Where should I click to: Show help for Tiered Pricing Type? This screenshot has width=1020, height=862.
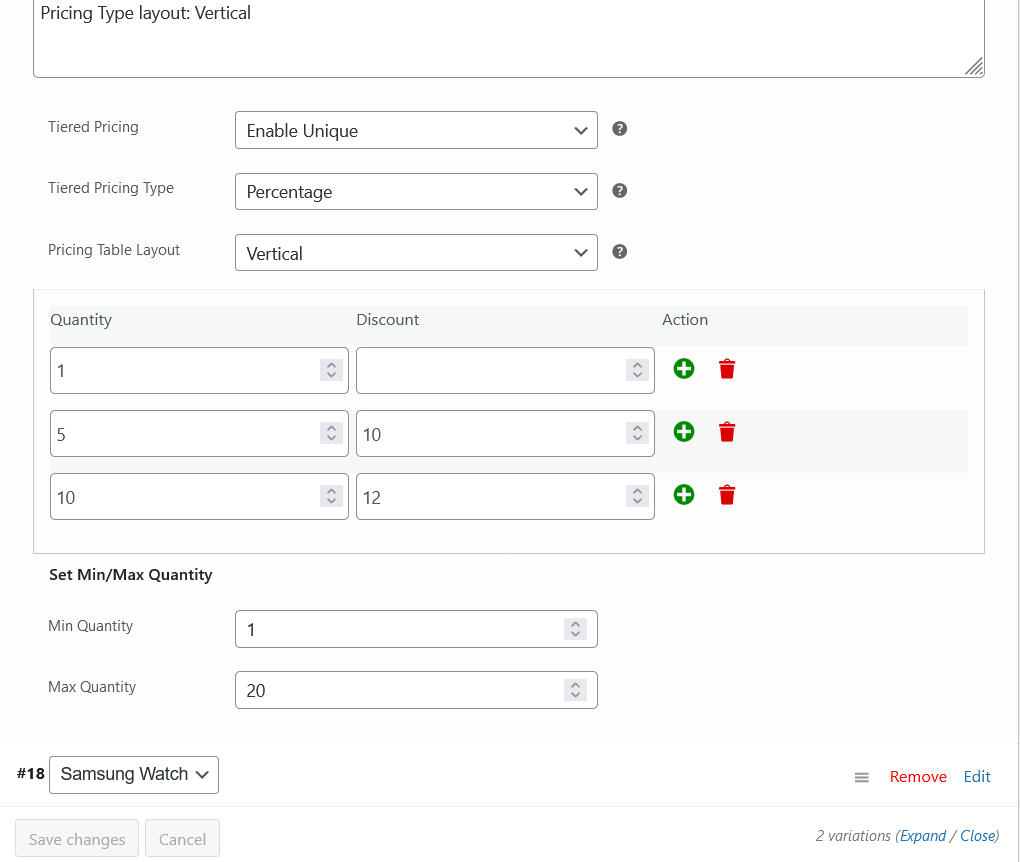tap(619, 191)
